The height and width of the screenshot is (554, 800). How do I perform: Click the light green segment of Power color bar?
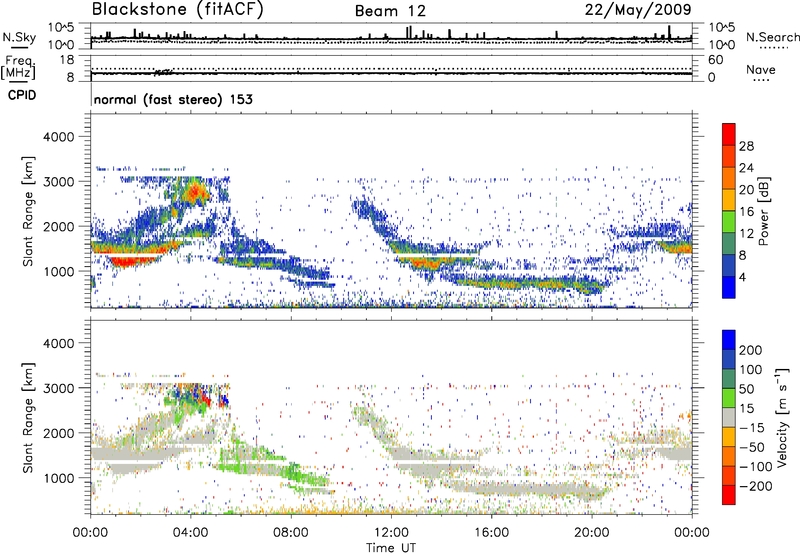tap(729, 222)
